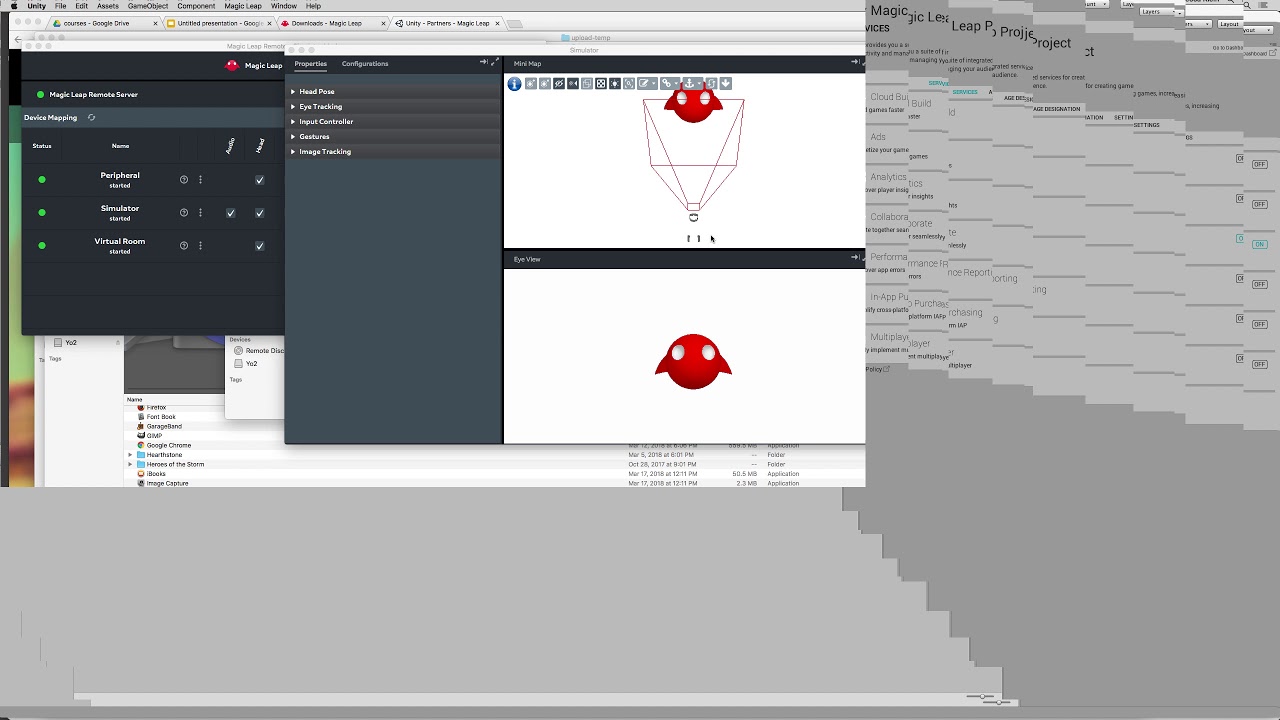Open the Component menu in menu bar
Viewport: 1280px width, 720px height.
(196, 6)
